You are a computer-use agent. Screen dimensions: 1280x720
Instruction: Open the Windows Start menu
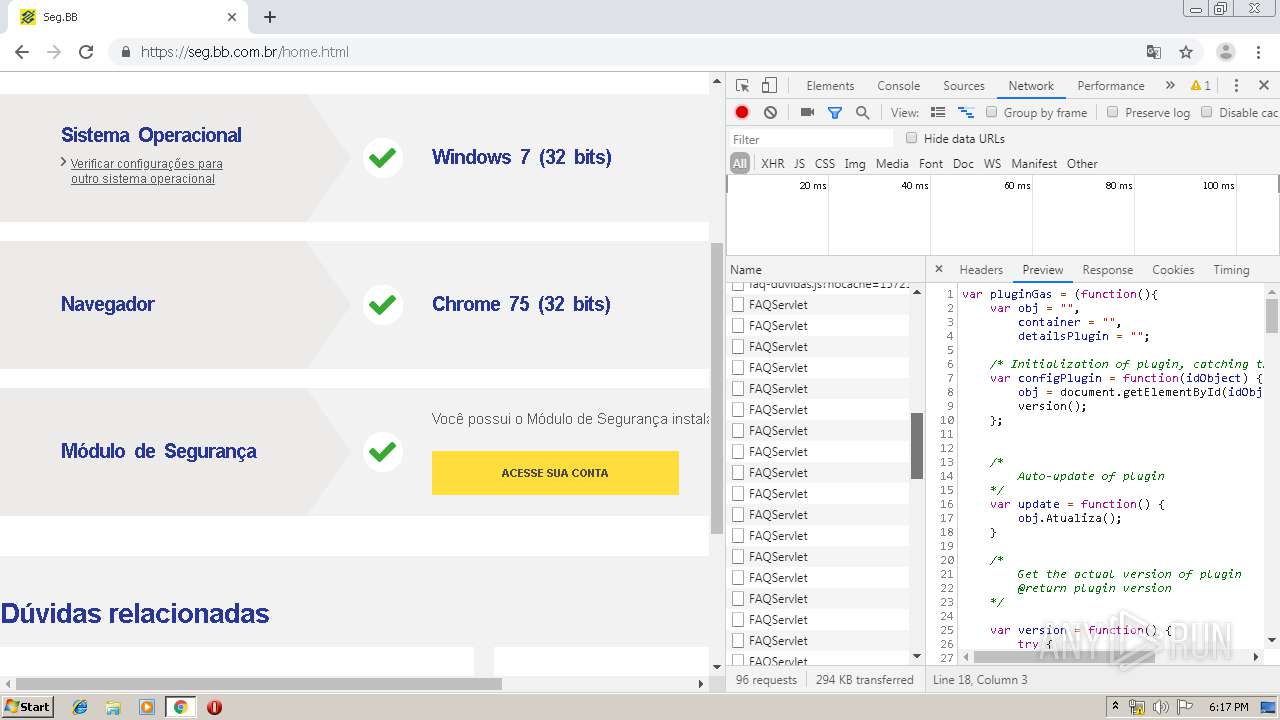[x=27, y=707]
